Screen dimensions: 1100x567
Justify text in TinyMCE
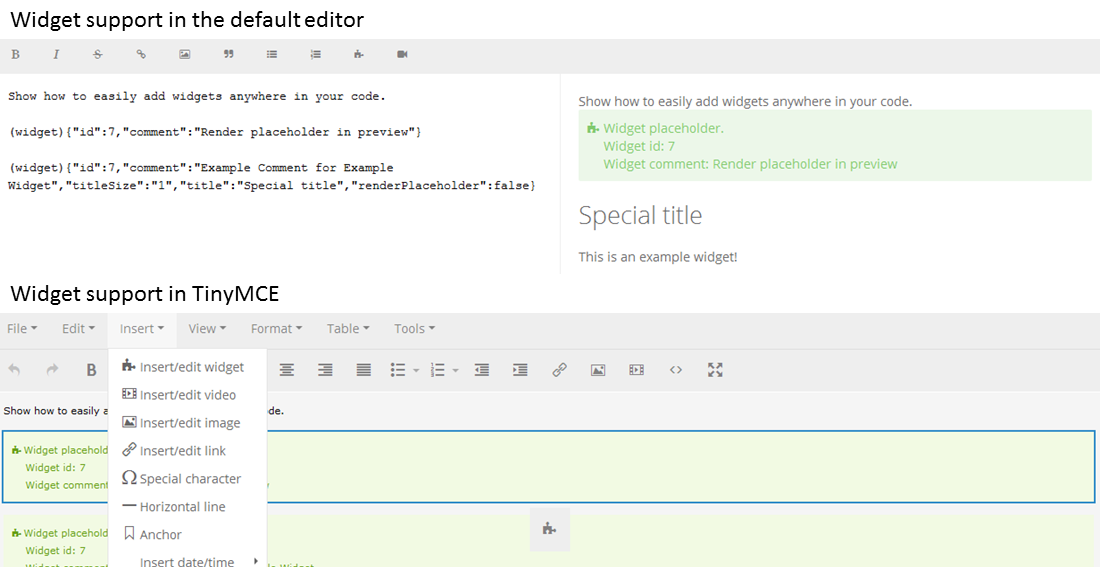click(x=363, y=370)
